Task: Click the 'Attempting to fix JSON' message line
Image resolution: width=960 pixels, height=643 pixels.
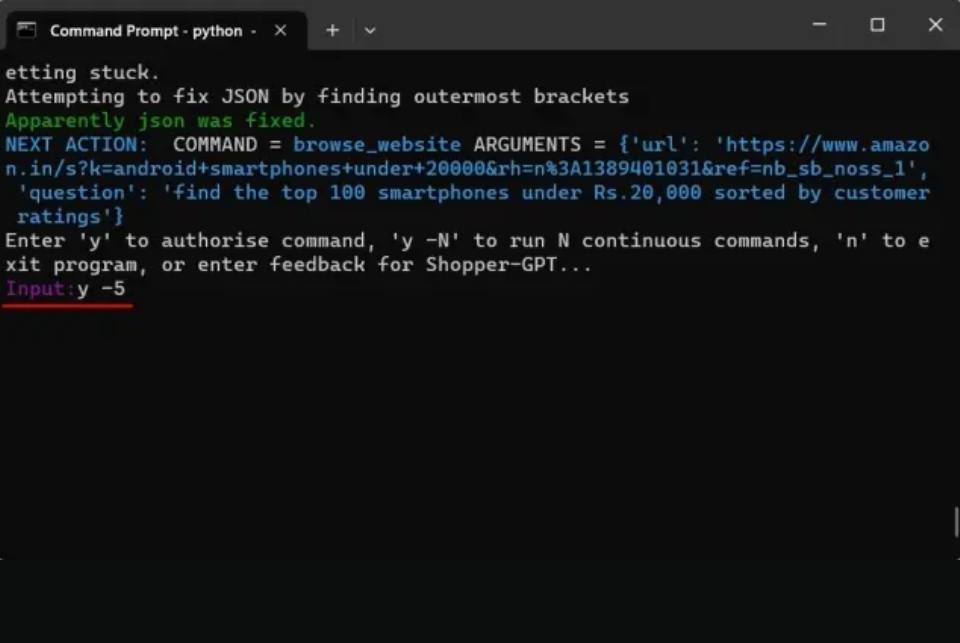Action: 316,97
